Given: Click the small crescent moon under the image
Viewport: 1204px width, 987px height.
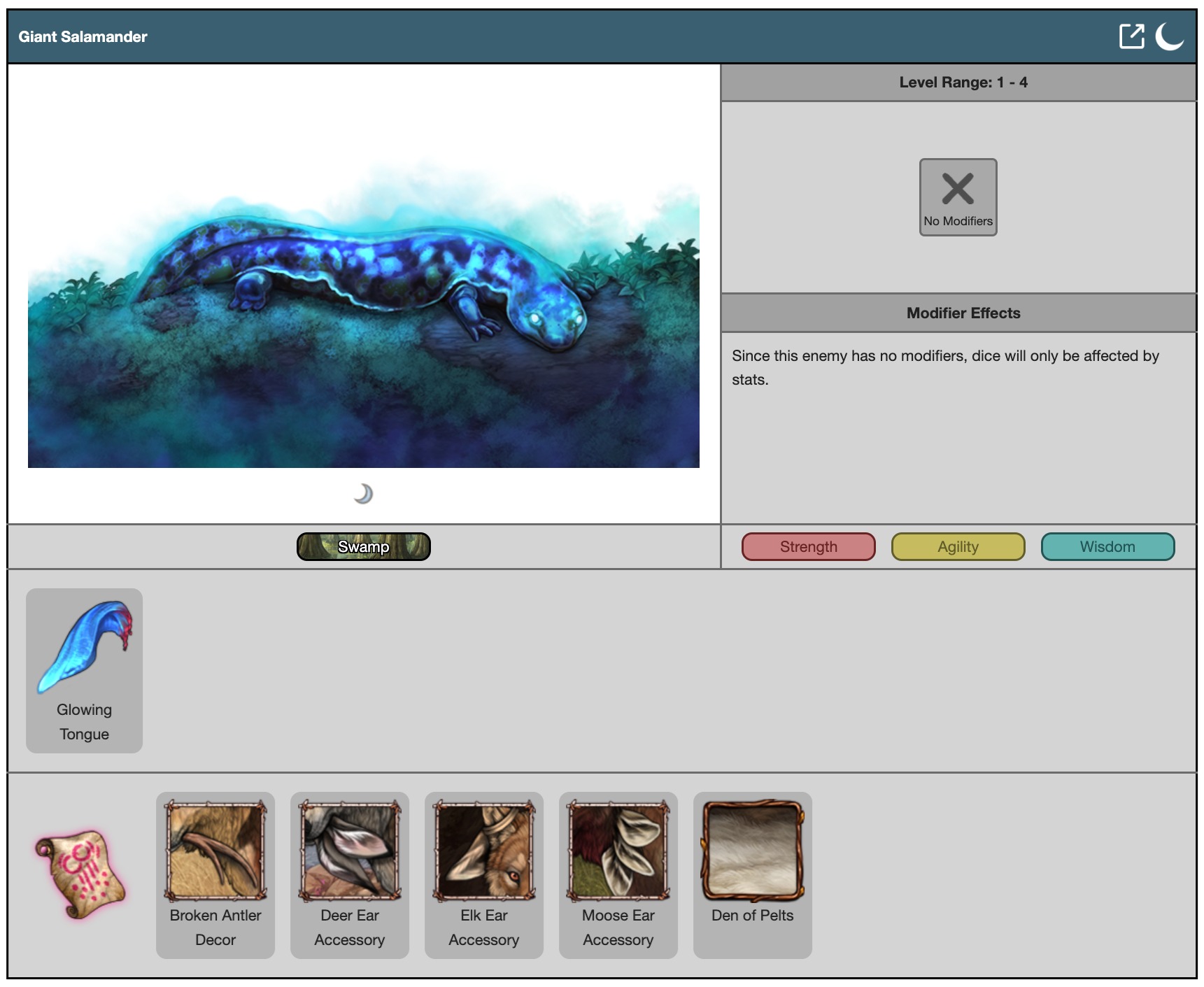Looking at the screenshot, I should (x=363, y=494).
